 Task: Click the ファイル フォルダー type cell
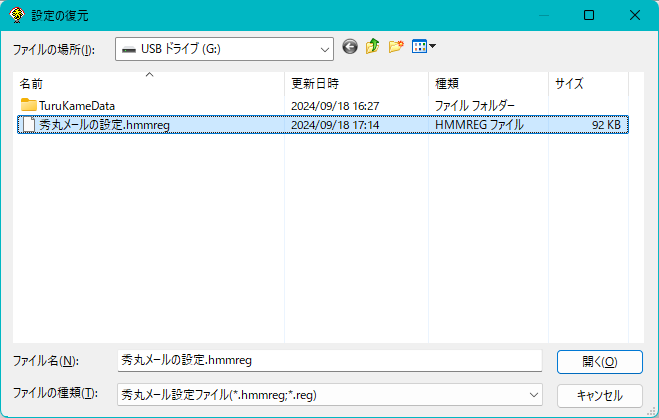(x=474, y=105)
